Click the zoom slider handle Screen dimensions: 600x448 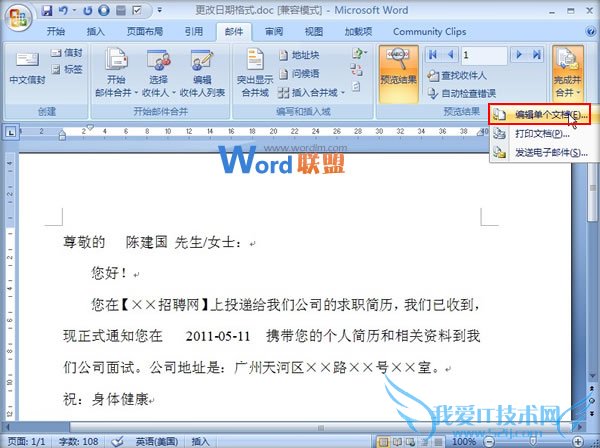tap(534, 442)
